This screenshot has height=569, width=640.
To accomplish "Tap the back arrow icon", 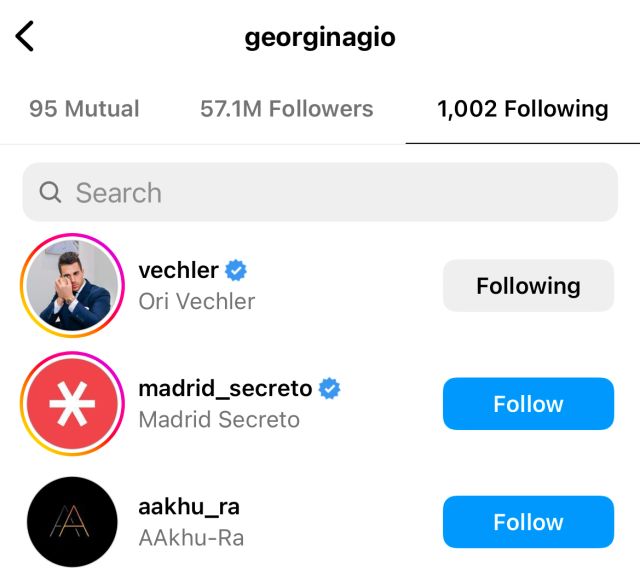I will (26, 37).
